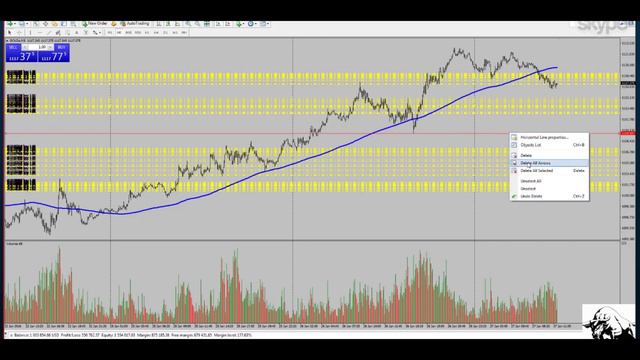This screenshot has width=640, height=360.
Task: Click the red horizontal line price label
Action: (628, 133)
